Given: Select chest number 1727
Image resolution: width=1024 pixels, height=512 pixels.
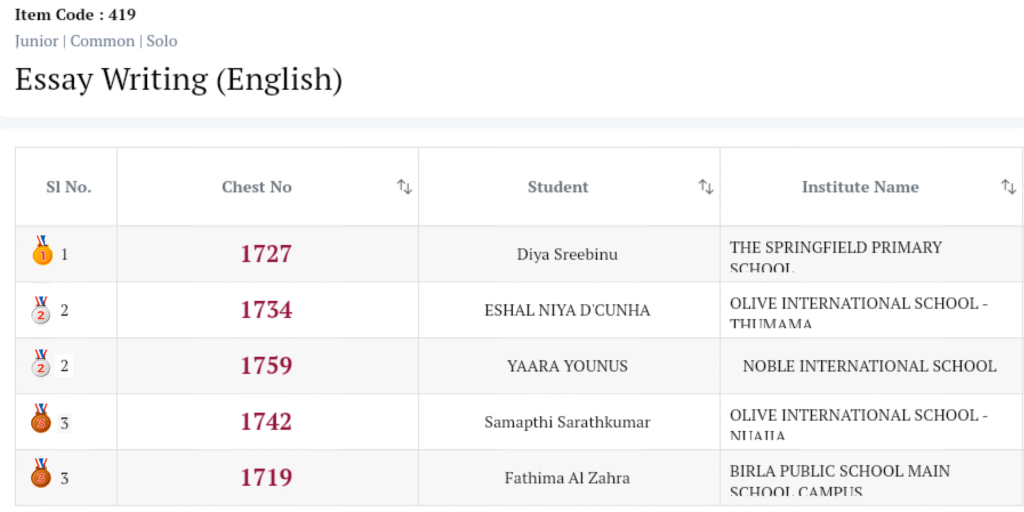Looking at the screenshot, I should coord(266,254).
